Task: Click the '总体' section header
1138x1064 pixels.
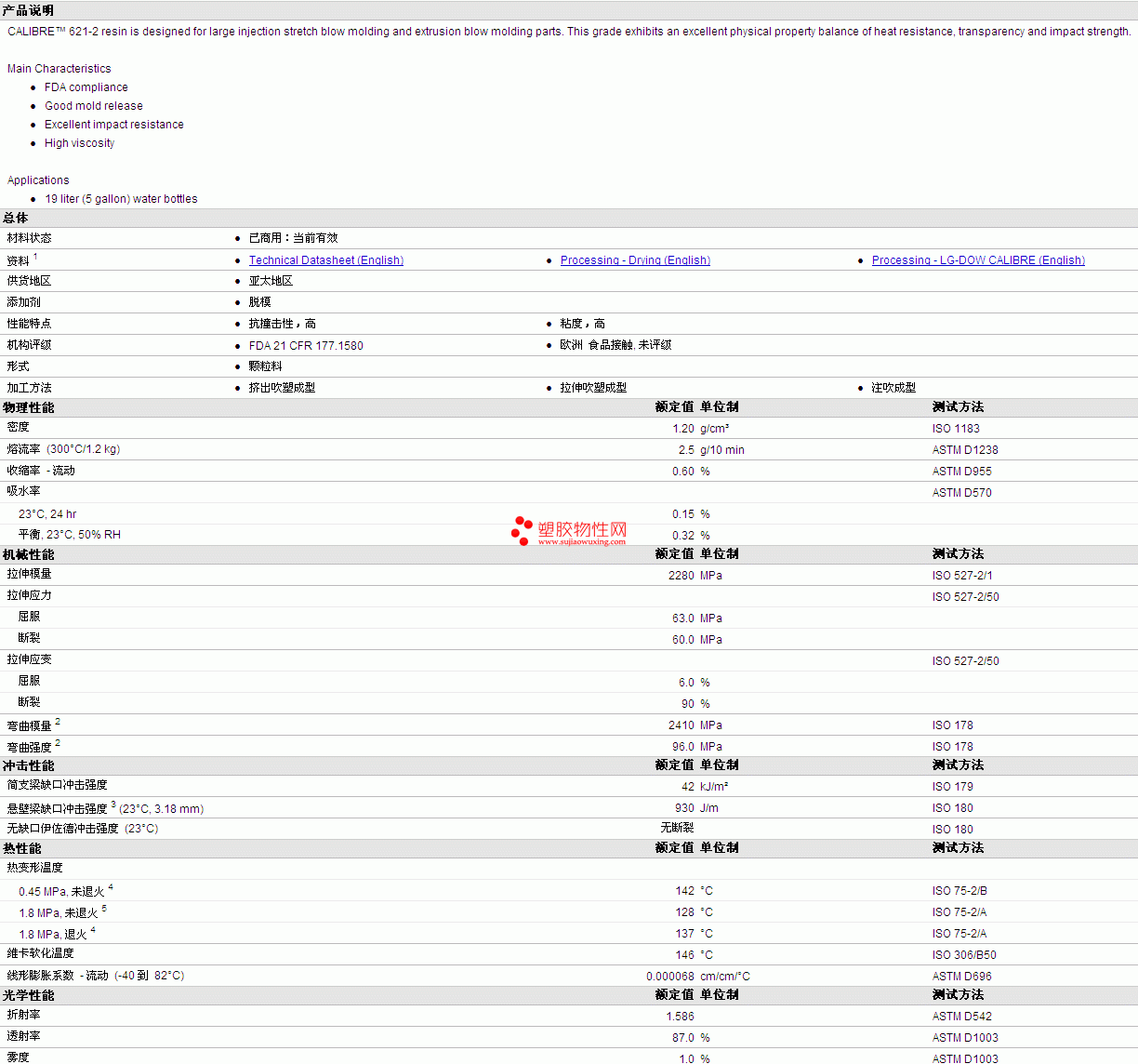Action: pos(16,218)
